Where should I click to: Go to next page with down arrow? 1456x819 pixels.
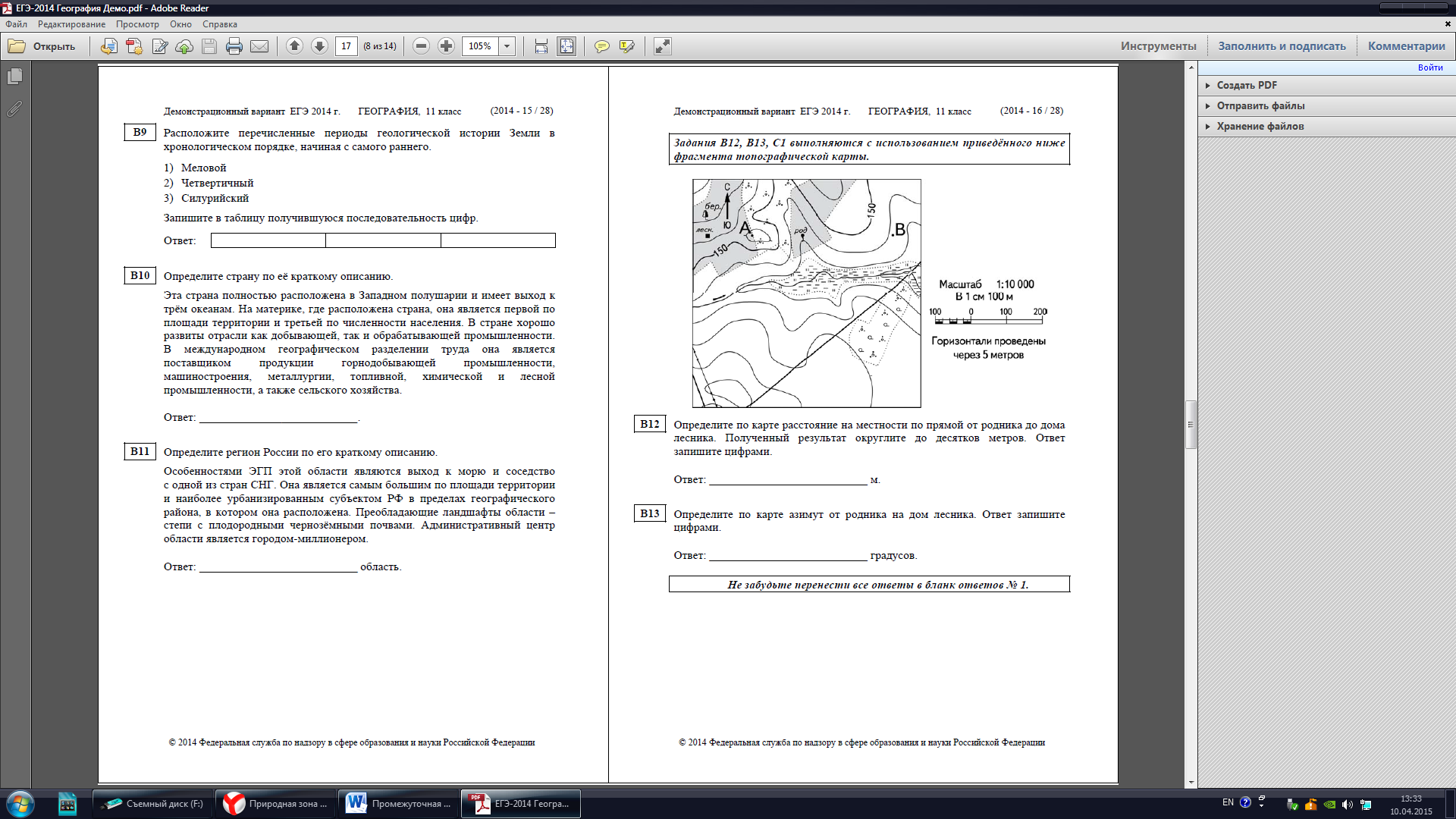[319, 46]
